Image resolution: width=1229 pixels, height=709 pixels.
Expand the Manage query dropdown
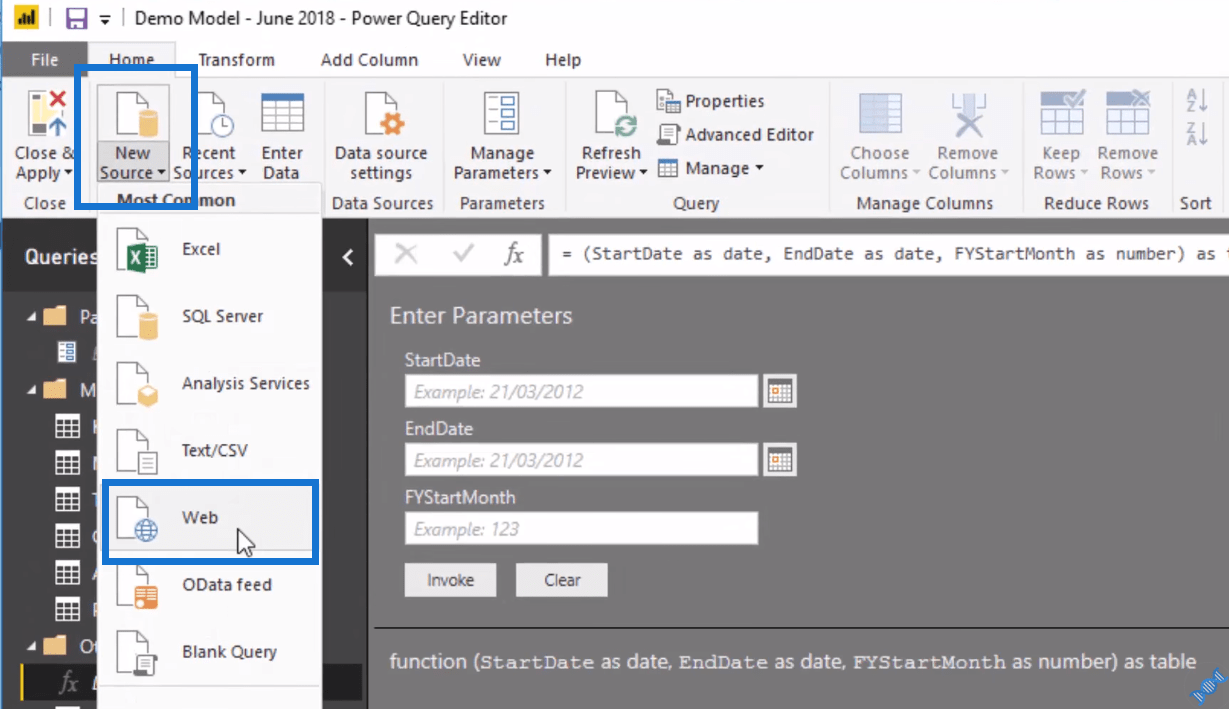(710, 168)
